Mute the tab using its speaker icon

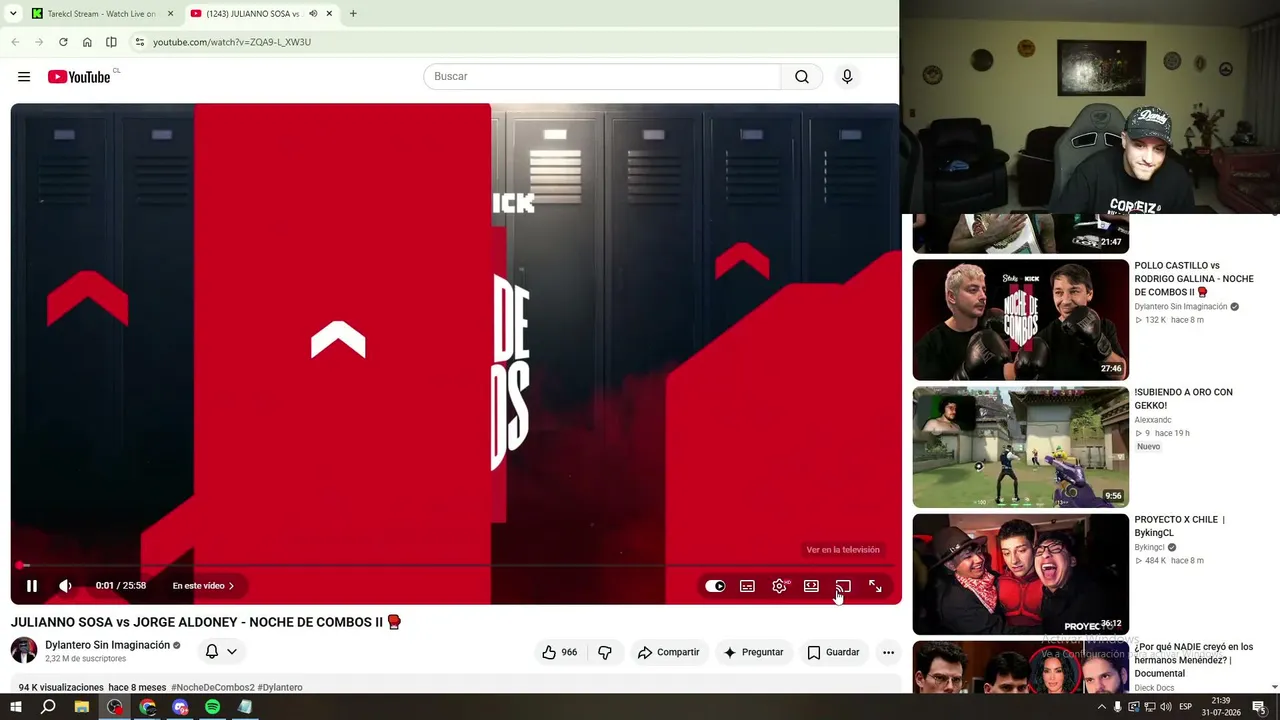(313, 14)
